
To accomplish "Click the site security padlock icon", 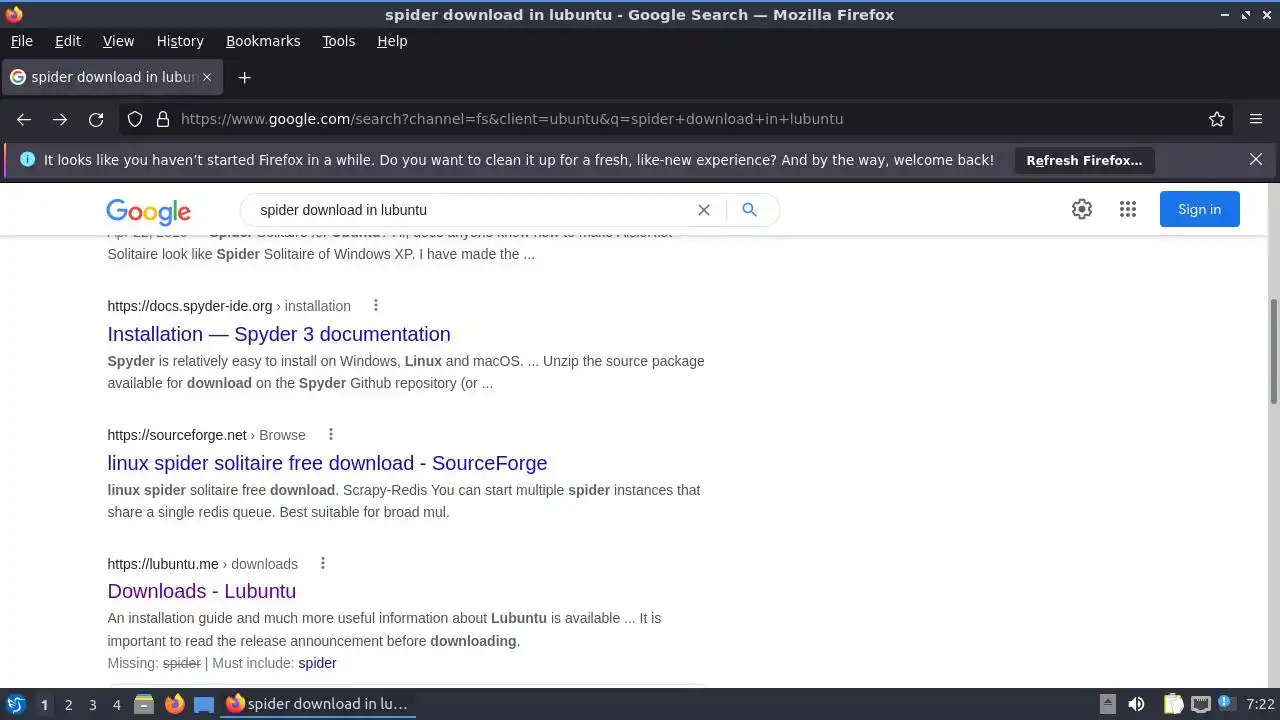I will click(163, 119).
